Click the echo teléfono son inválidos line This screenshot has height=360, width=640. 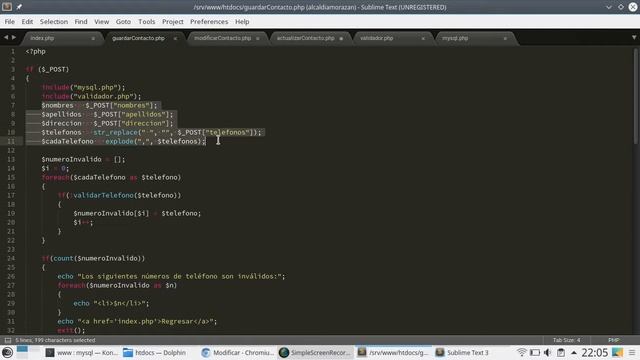[x=171, y=276]
